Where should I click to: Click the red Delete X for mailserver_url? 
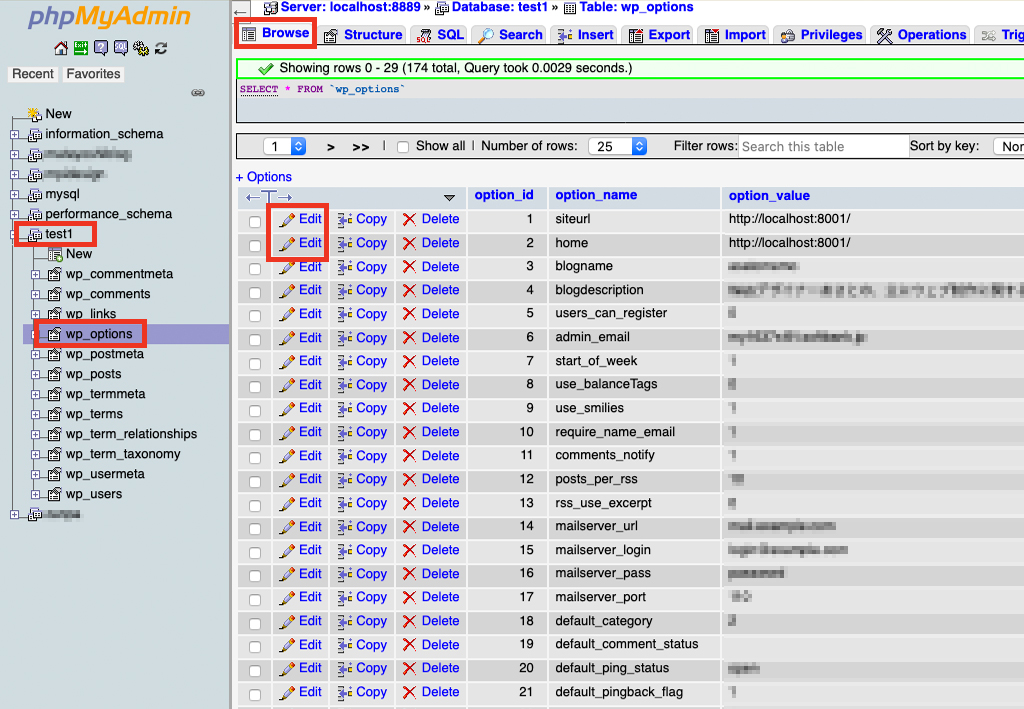pos(409,527)
